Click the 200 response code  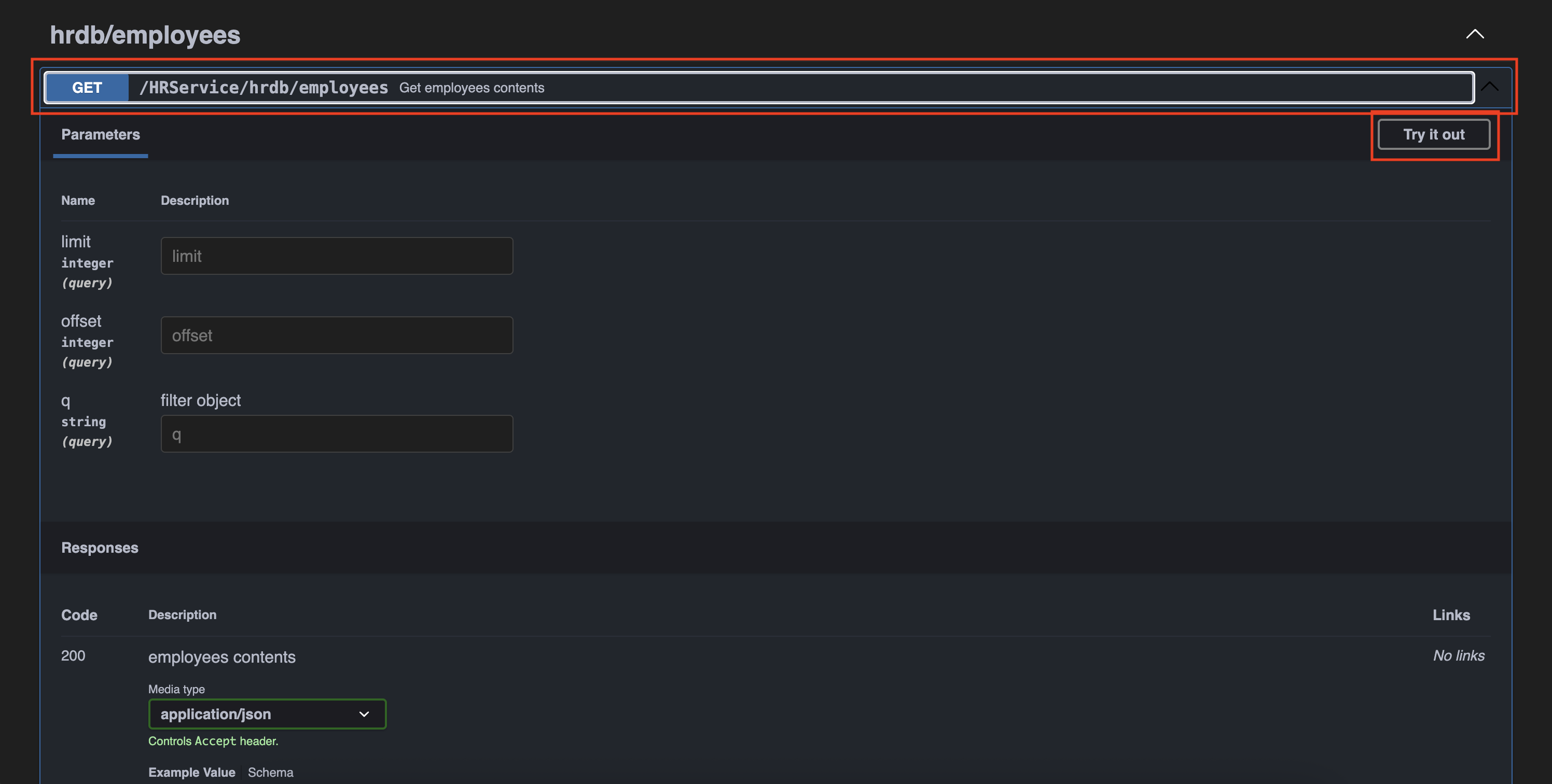coord(73,656)
